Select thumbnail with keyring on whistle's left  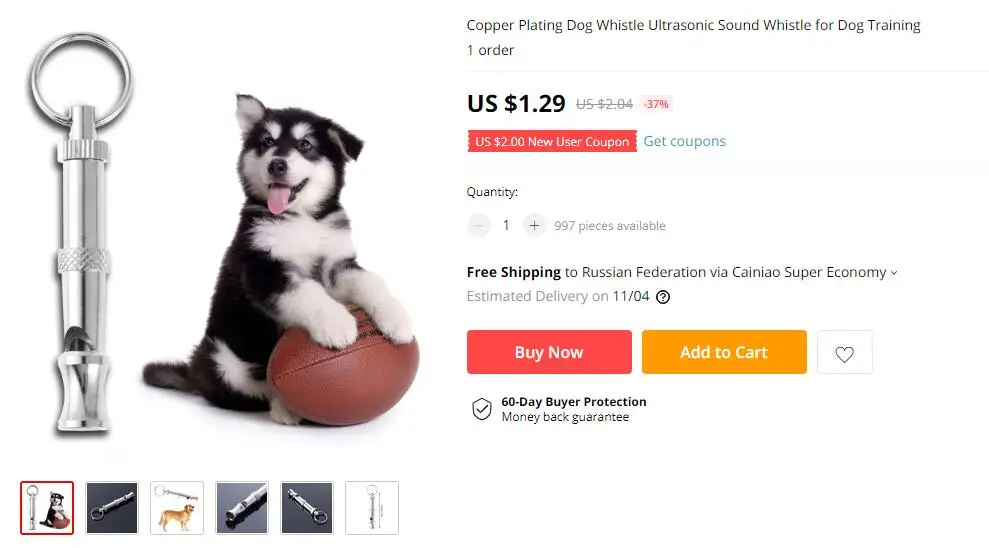click(x=112, y=507)
